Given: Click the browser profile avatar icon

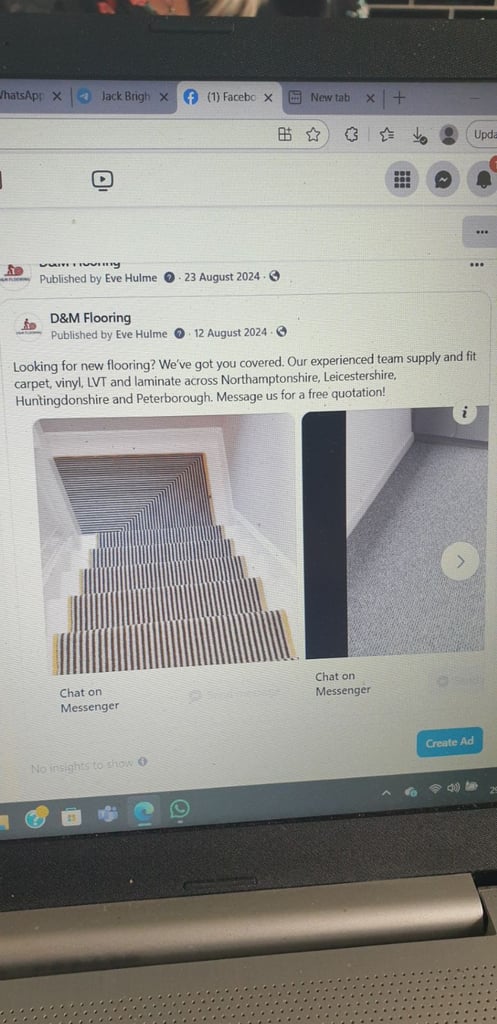Looking at the screenshot, I should click(x=449, y=135).
